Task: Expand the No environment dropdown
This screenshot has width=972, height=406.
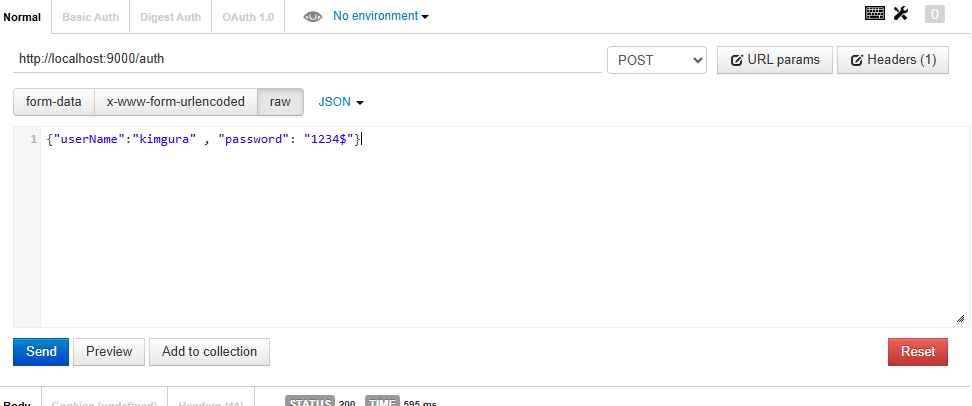Action: (x=381, y=16)
